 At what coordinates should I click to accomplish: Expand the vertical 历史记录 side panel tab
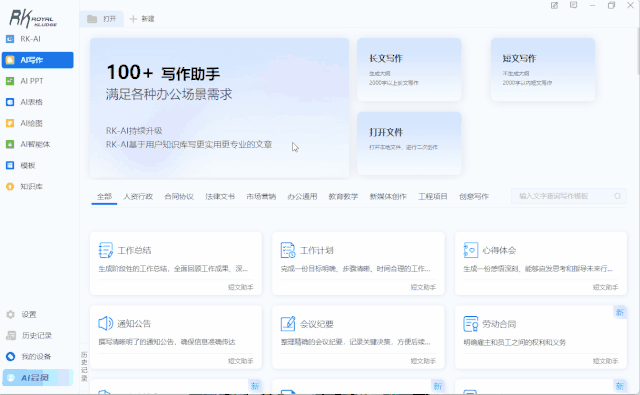[84, 366]
